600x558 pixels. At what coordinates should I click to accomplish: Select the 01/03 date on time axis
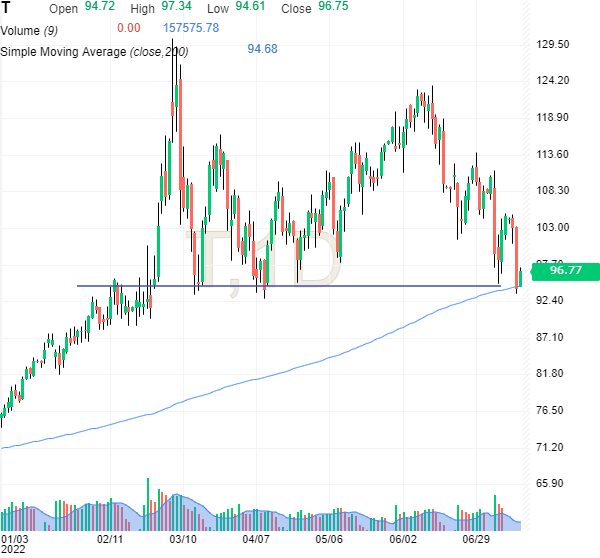[15, 539]
